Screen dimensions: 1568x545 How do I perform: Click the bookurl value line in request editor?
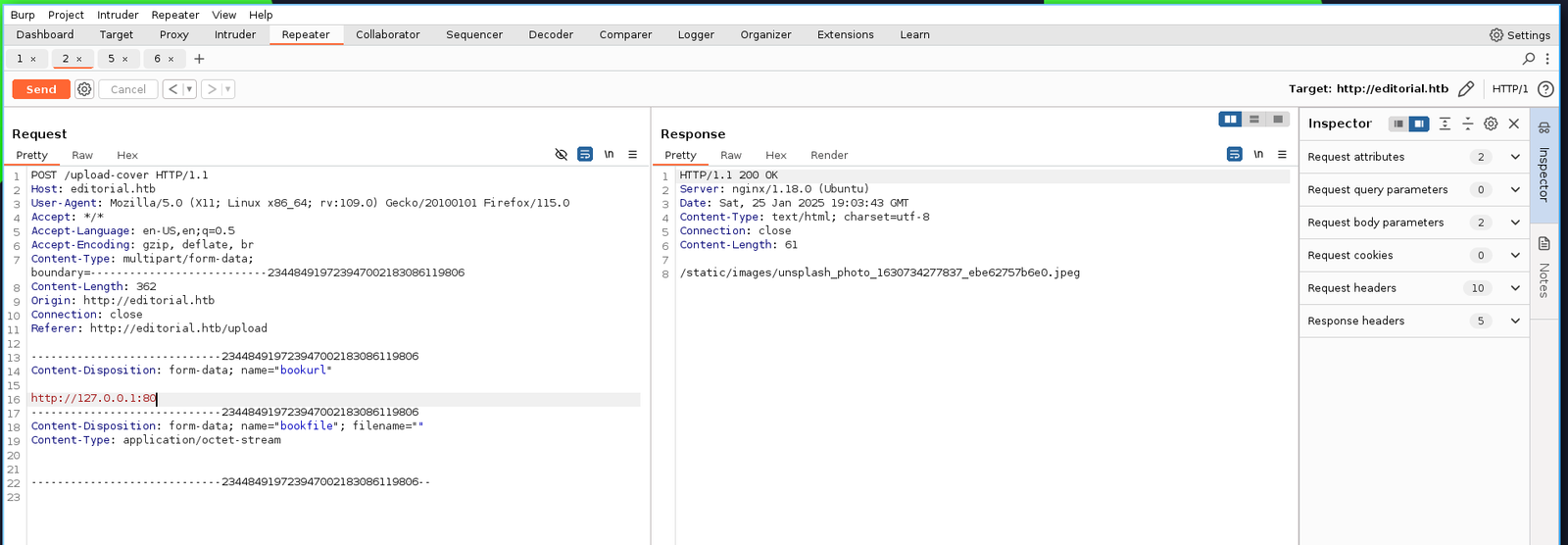coord(93,398)
